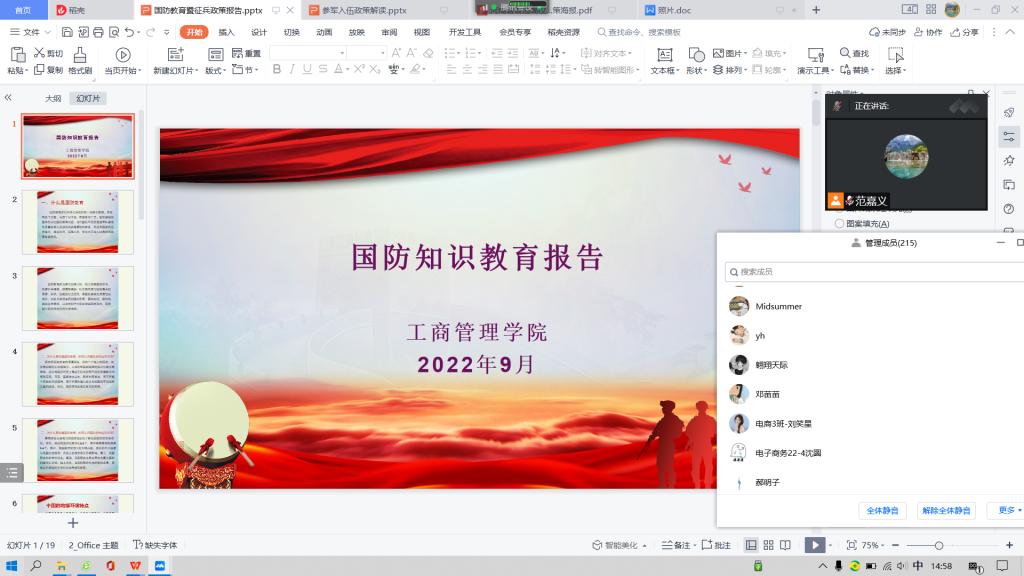Viewport: 1024px width, 576px height.
Task: Click the Cut (剪切) scissors icon
Action: pos(40,53)
